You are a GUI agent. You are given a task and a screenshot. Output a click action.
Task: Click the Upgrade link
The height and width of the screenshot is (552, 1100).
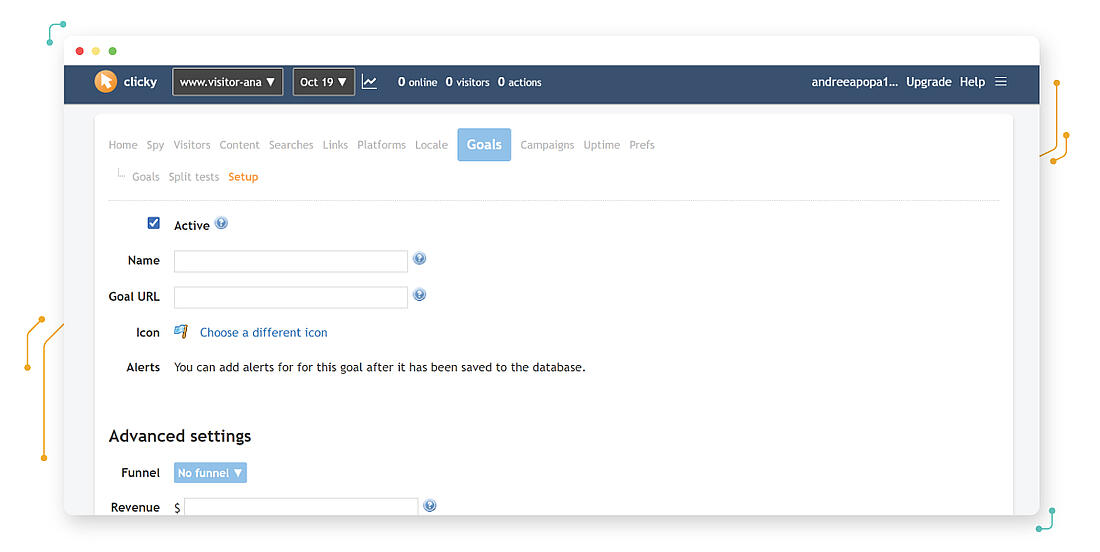[x=929, y=82]
